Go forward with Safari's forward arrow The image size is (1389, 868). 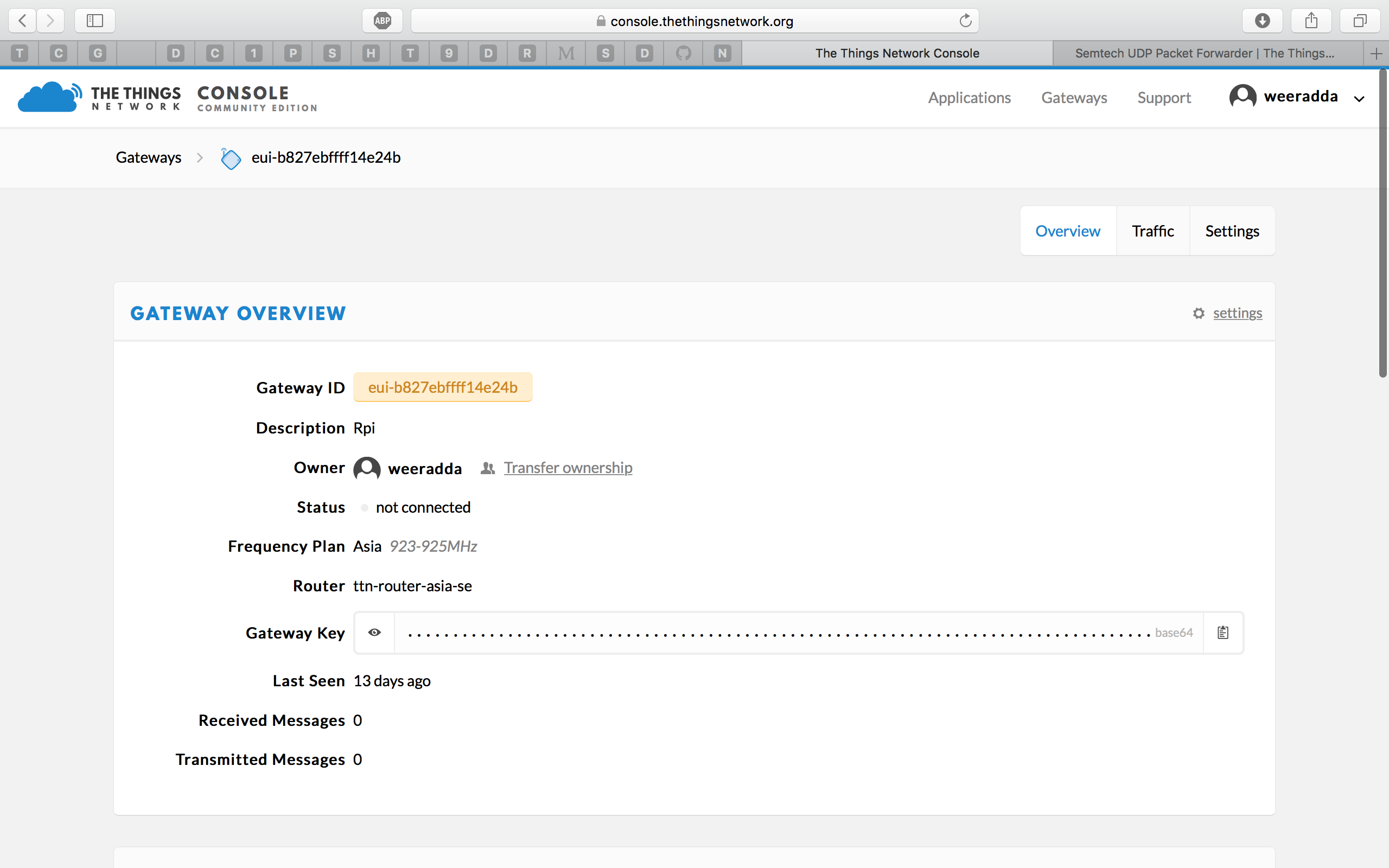click(x=50, y=21)
